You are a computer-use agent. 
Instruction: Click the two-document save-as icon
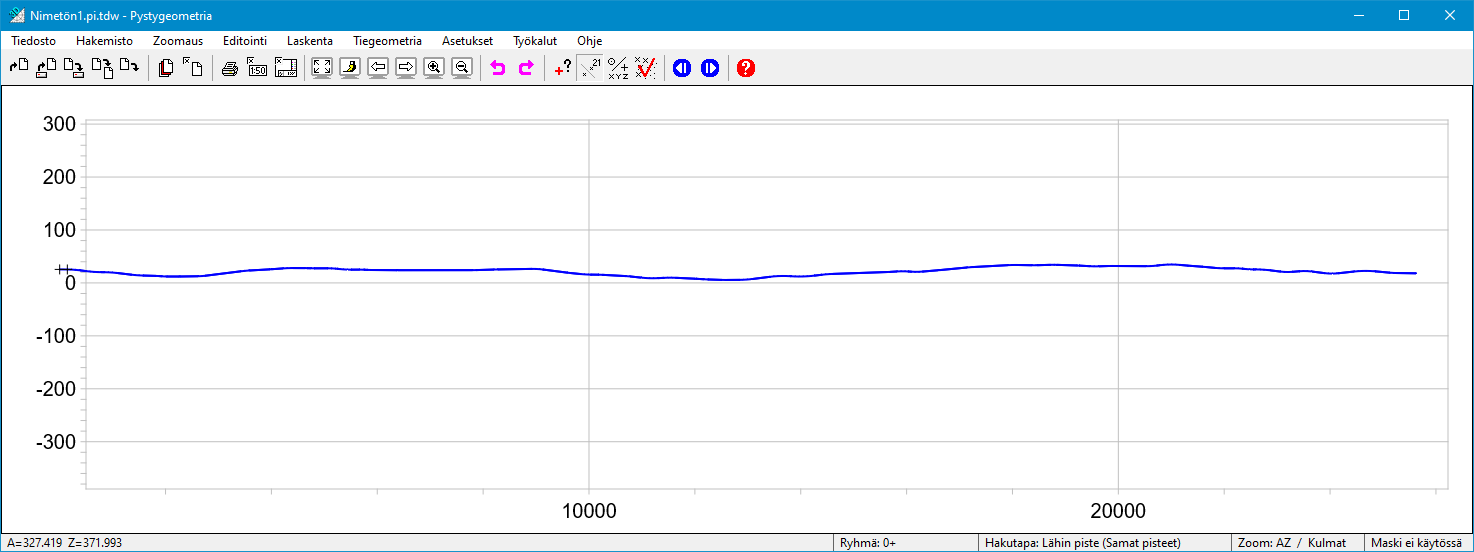[102, 68]
